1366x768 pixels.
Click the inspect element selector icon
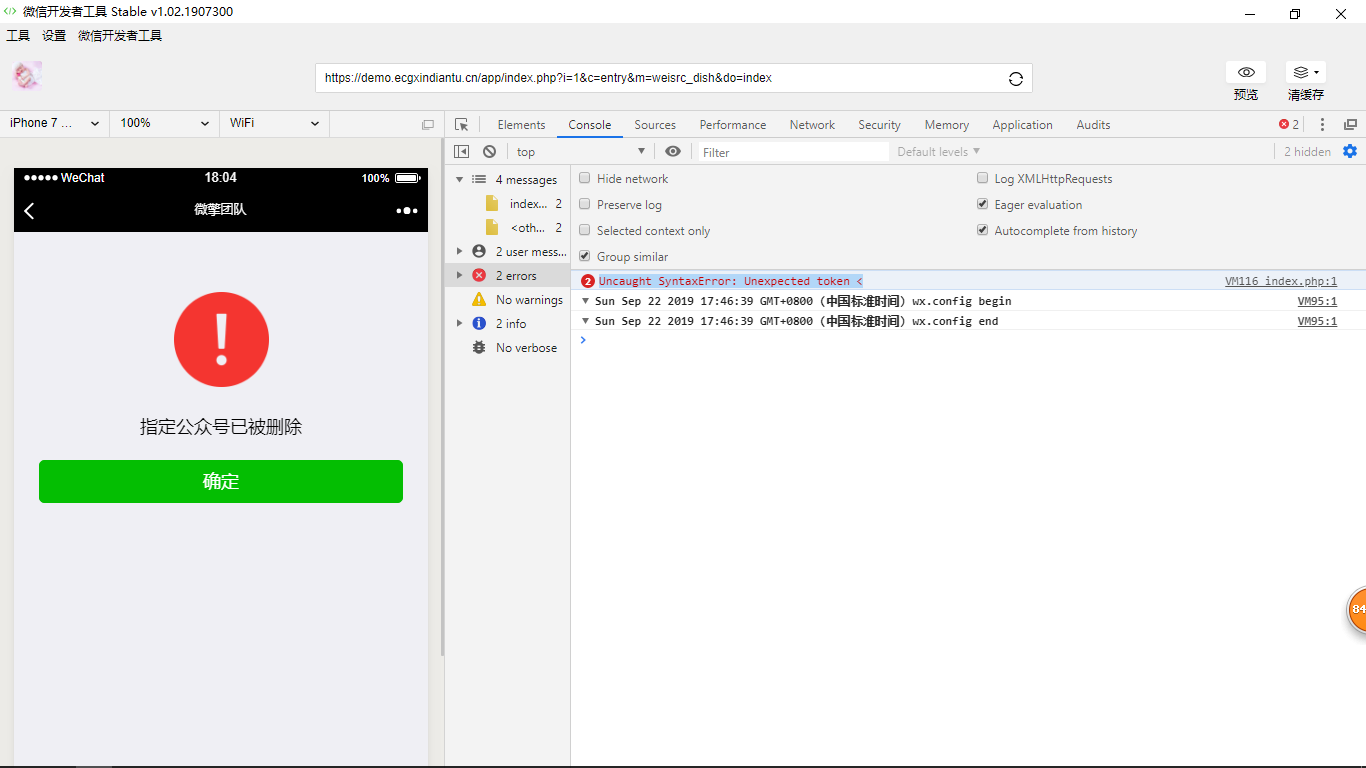(x=461, y=125)
